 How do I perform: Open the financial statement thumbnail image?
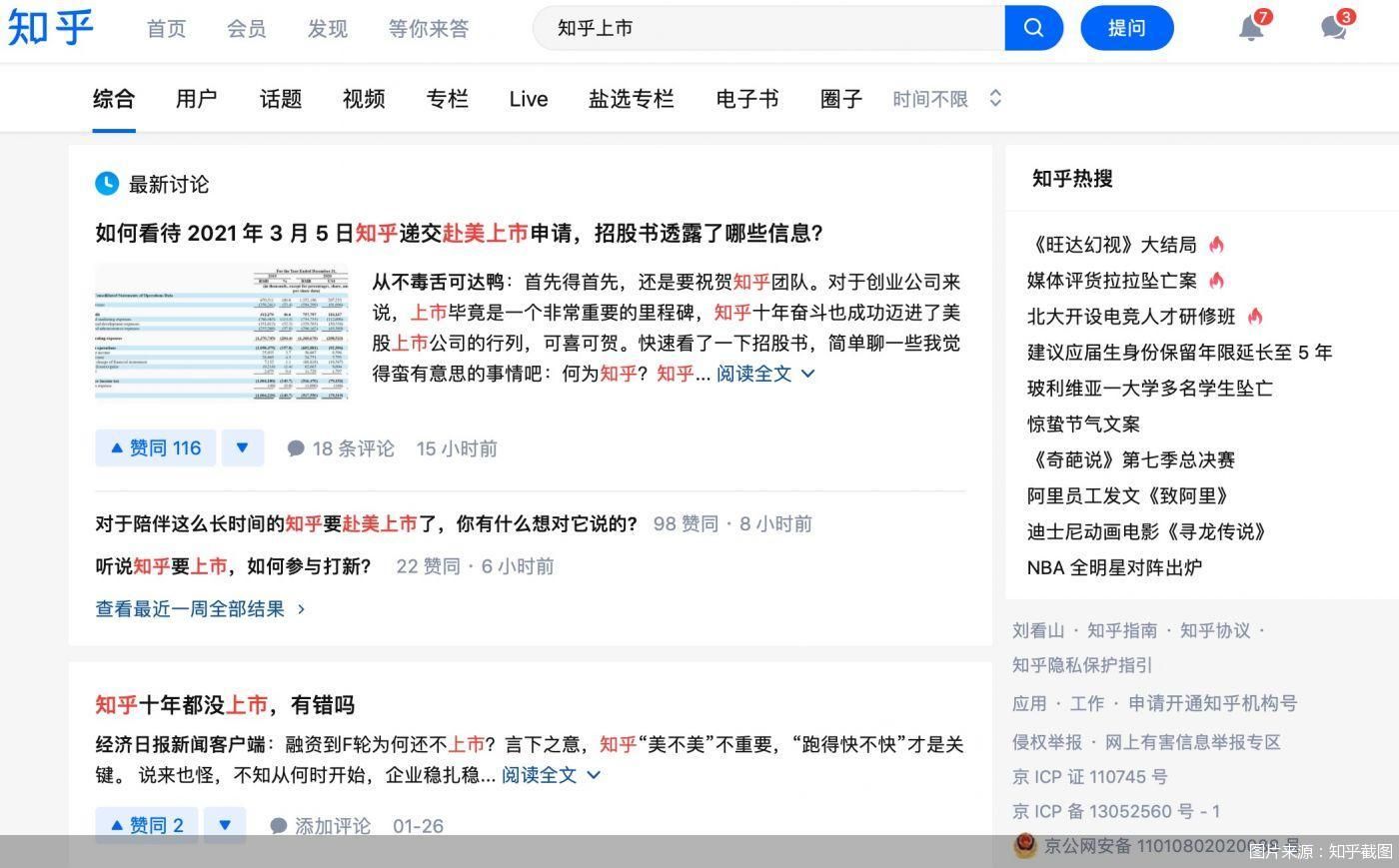[221, 333]
